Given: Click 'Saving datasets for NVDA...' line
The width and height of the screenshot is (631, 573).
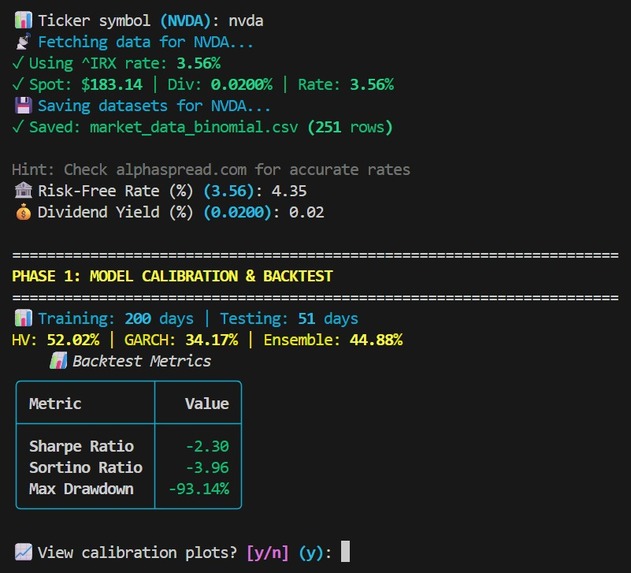Looking at the screenshot, I should [154, 106].
